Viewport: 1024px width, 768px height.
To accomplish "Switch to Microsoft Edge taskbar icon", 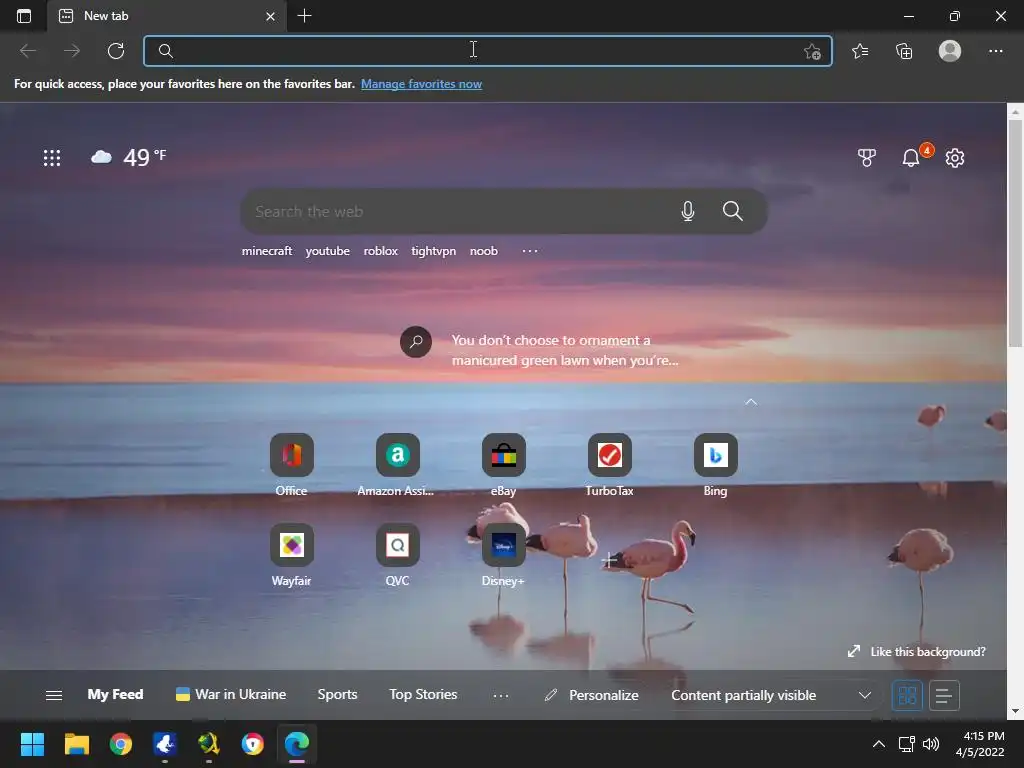I will 297,744.
